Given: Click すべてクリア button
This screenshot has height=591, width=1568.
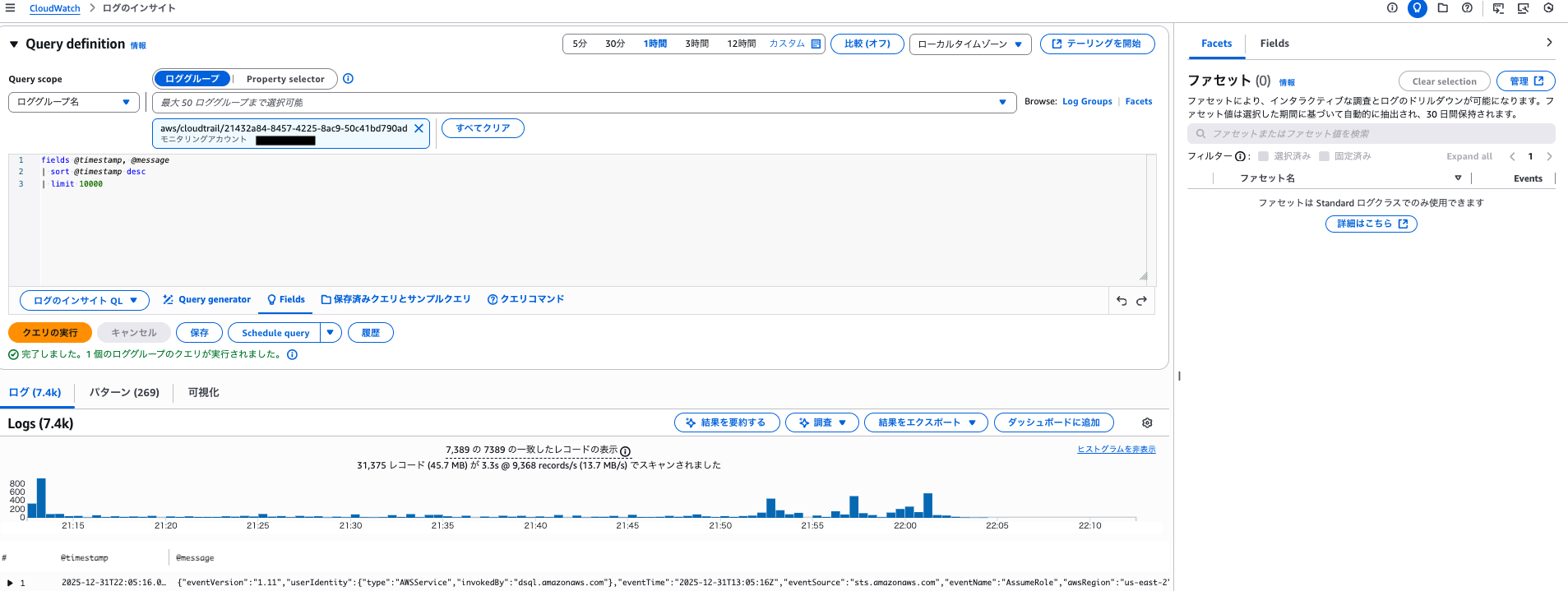Looking at the screenshot, I should (x=483, y=128).
